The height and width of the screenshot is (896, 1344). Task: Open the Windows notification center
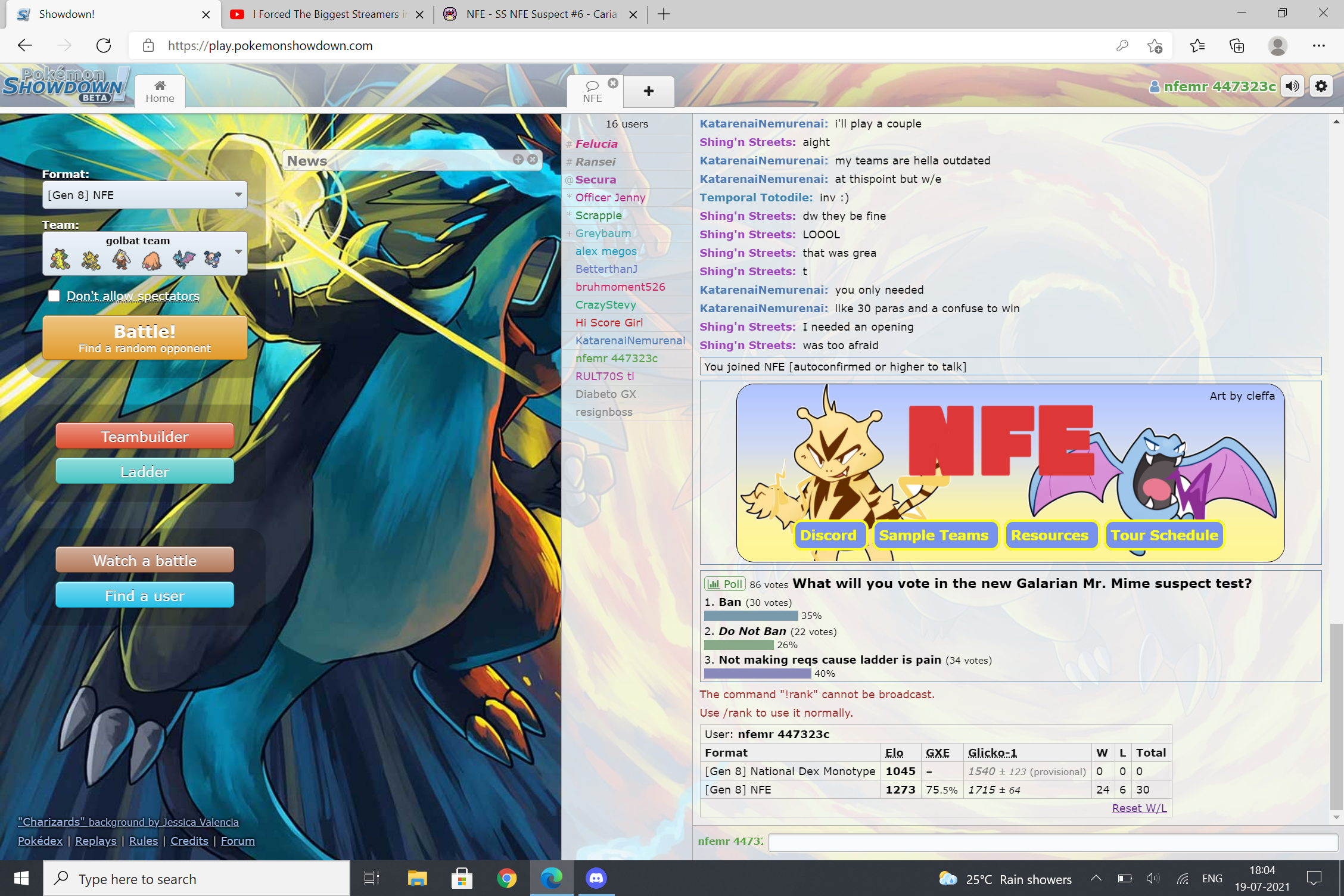[1314, 878]
